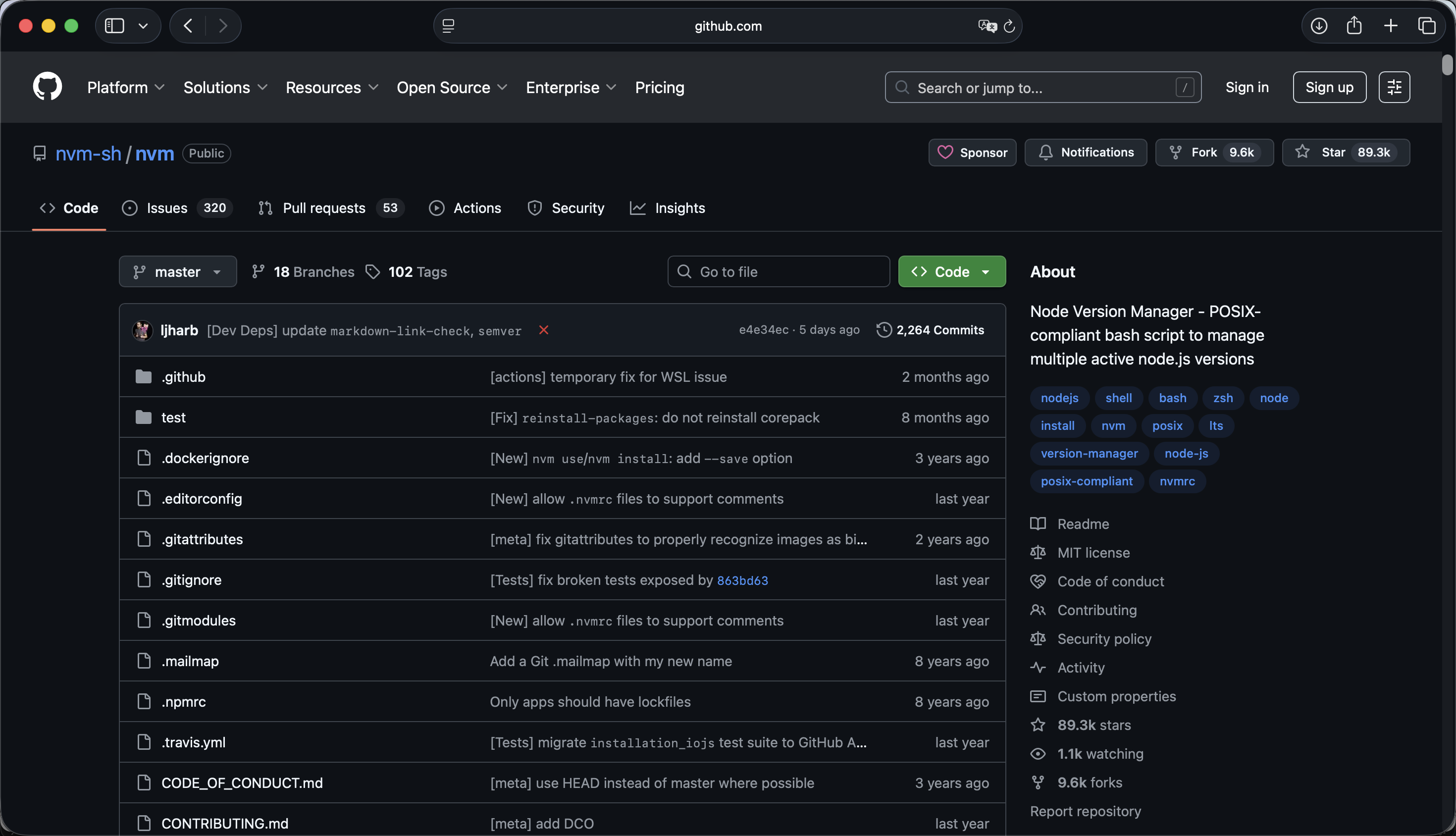1456x836 pixels.
Task: Open the nodejs topic tag
Action: 1059,398
